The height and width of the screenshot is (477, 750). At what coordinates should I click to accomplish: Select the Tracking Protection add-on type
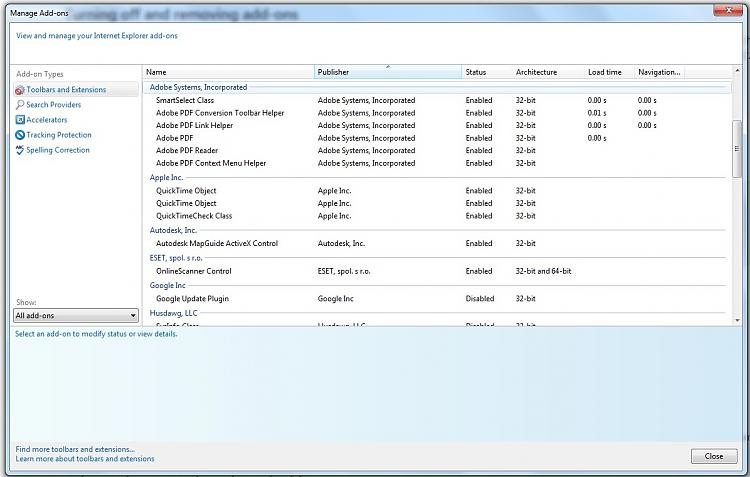tap(59, 135)
